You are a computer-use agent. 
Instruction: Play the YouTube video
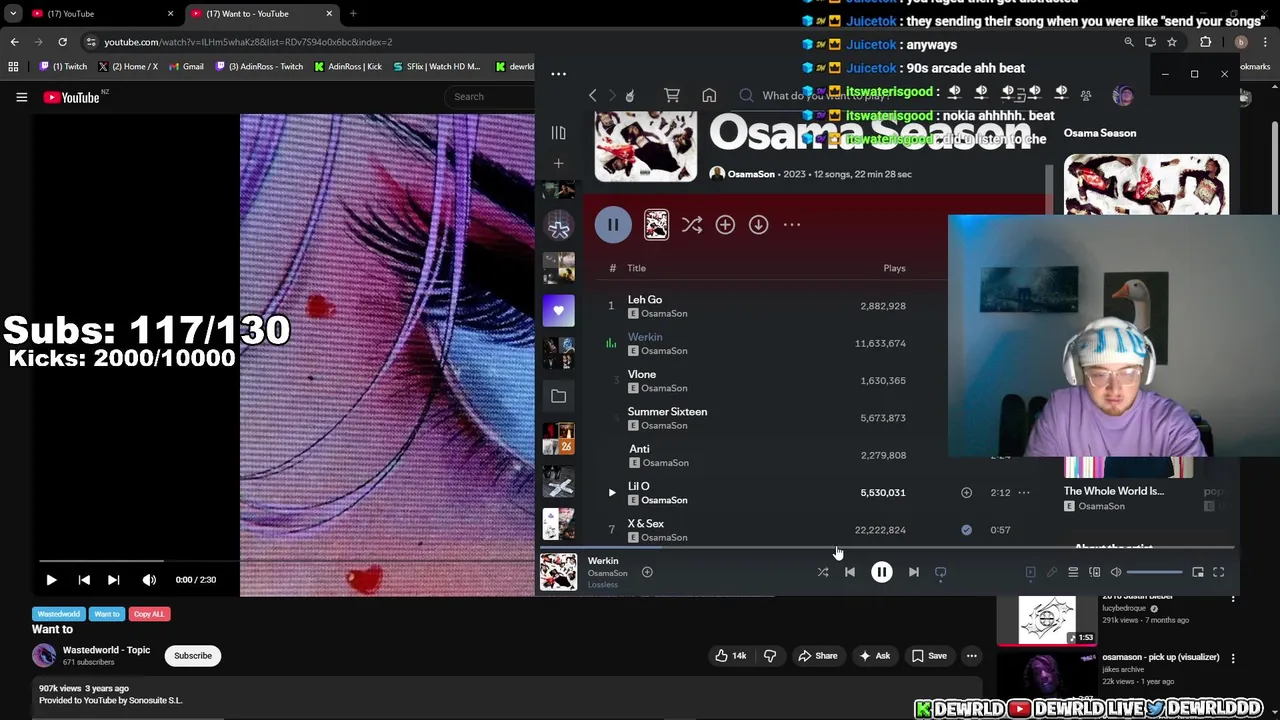pyautogui.click(x=51, y=580)
